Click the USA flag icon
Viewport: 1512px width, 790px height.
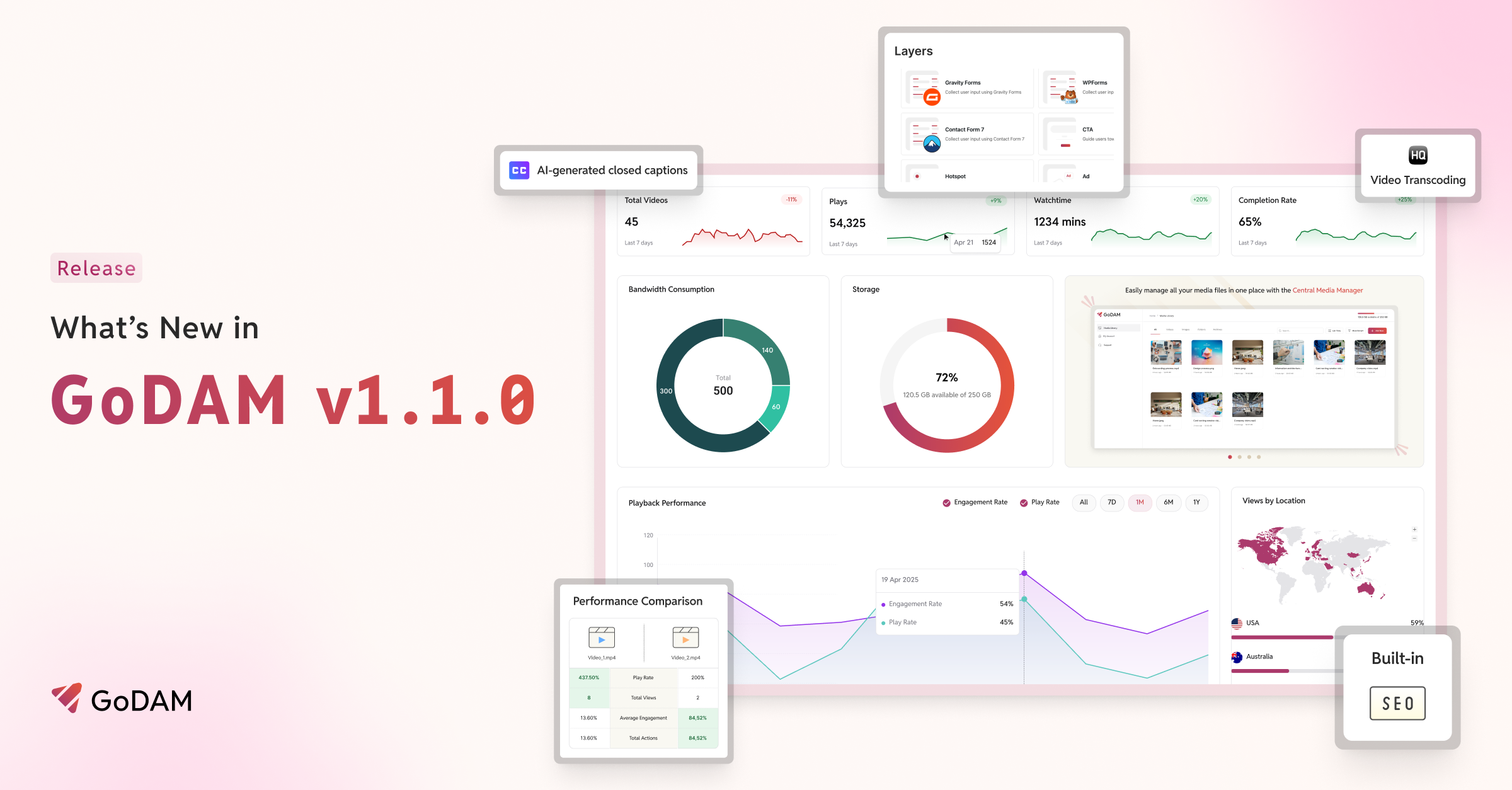tap(1237, 623)
